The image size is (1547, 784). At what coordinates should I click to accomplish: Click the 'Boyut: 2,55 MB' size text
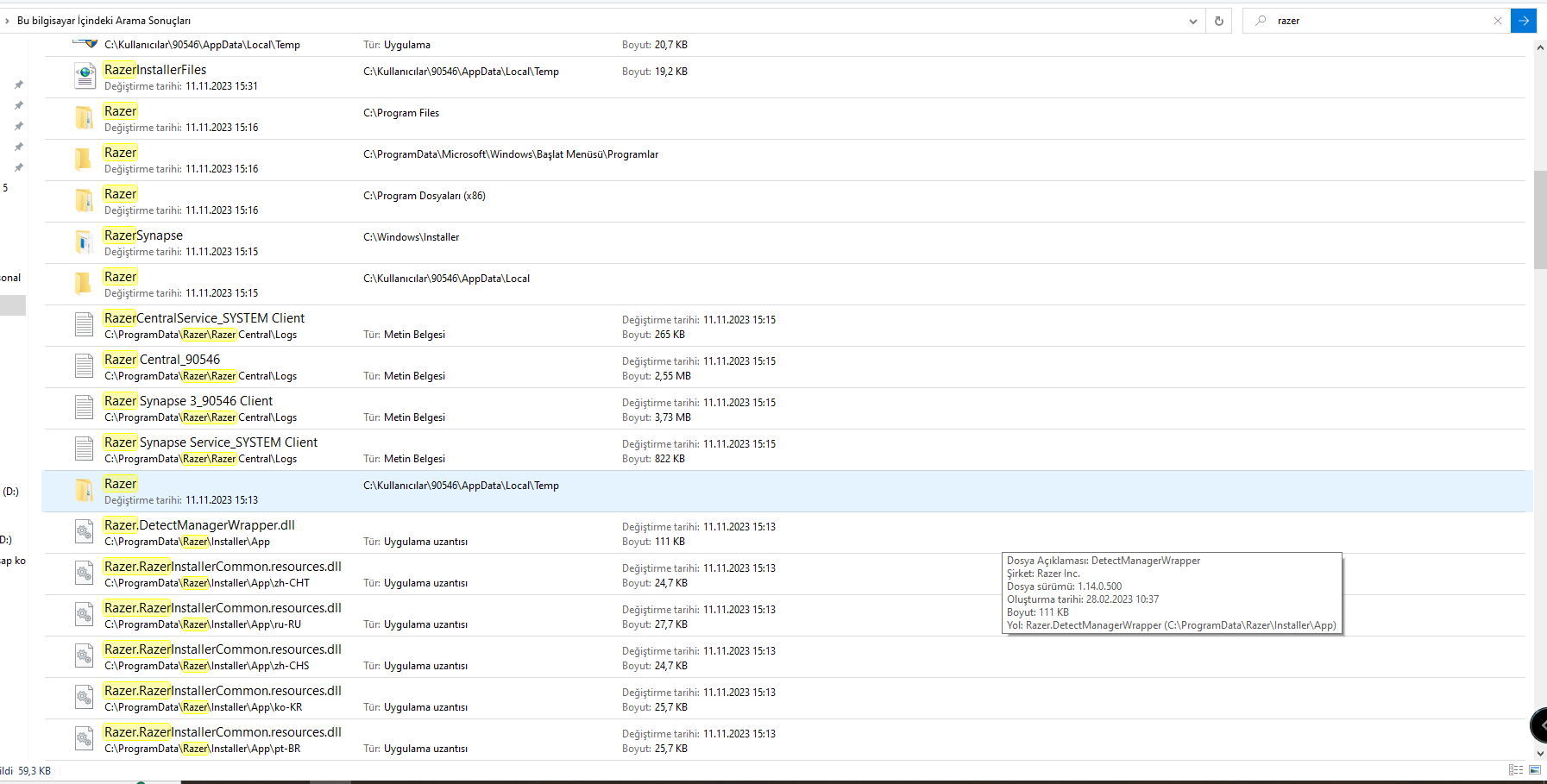(x=657, y=376)
